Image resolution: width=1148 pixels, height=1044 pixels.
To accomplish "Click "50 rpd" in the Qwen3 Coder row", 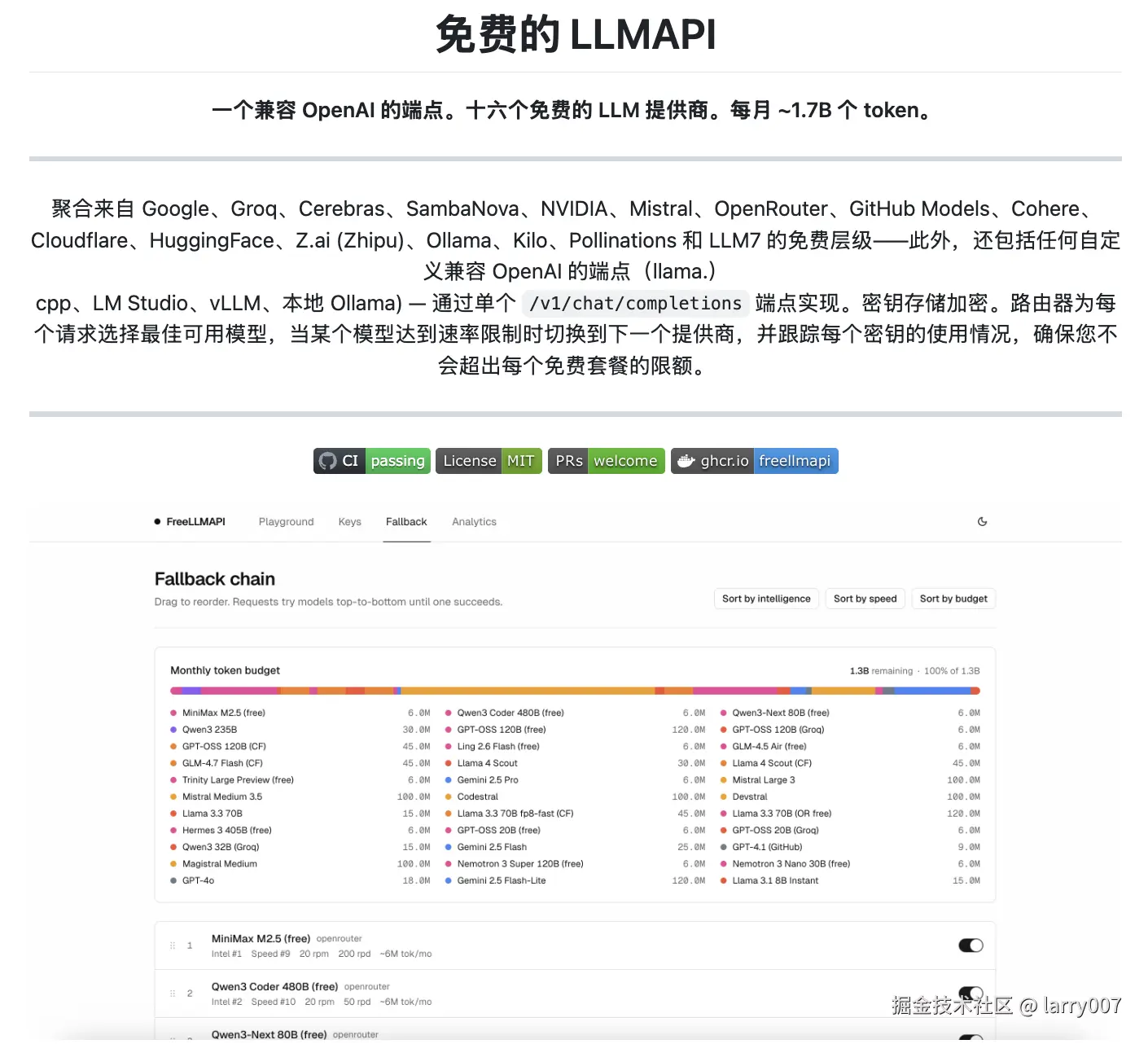I will (357, 1002).
